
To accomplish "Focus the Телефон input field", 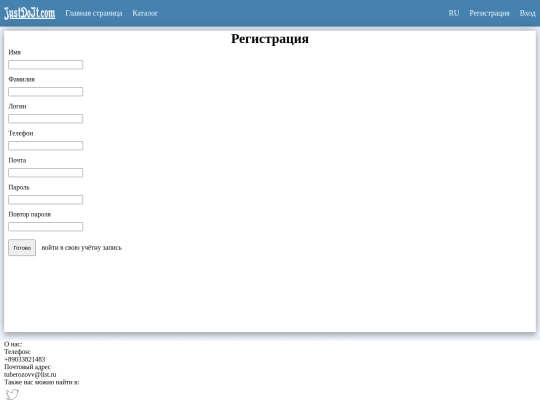I will point(45,146).
